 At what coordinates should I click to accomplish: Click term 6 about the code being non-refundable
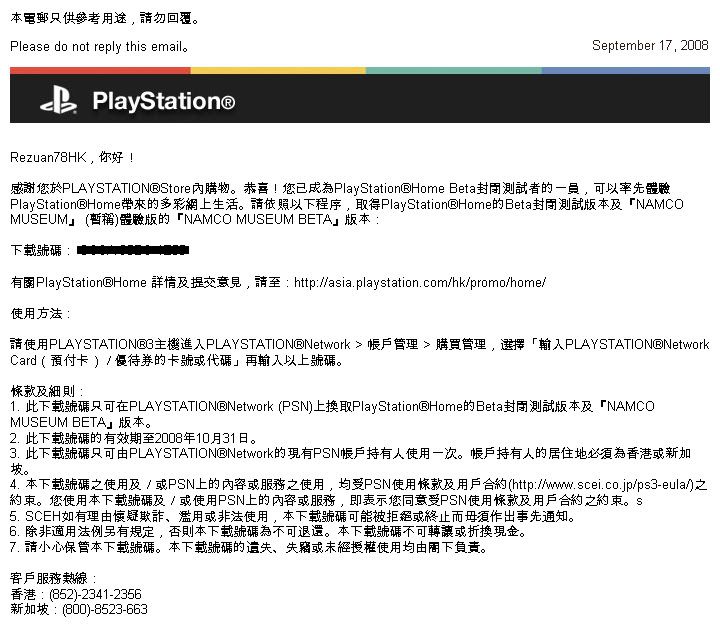[268, 532]
